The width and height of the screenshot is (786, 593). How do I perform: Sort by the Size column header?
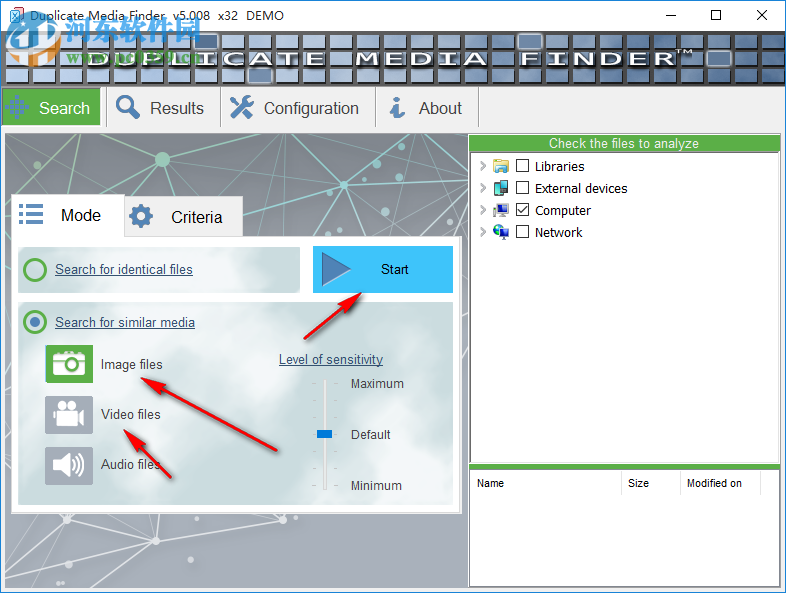[x=651, y=483]
